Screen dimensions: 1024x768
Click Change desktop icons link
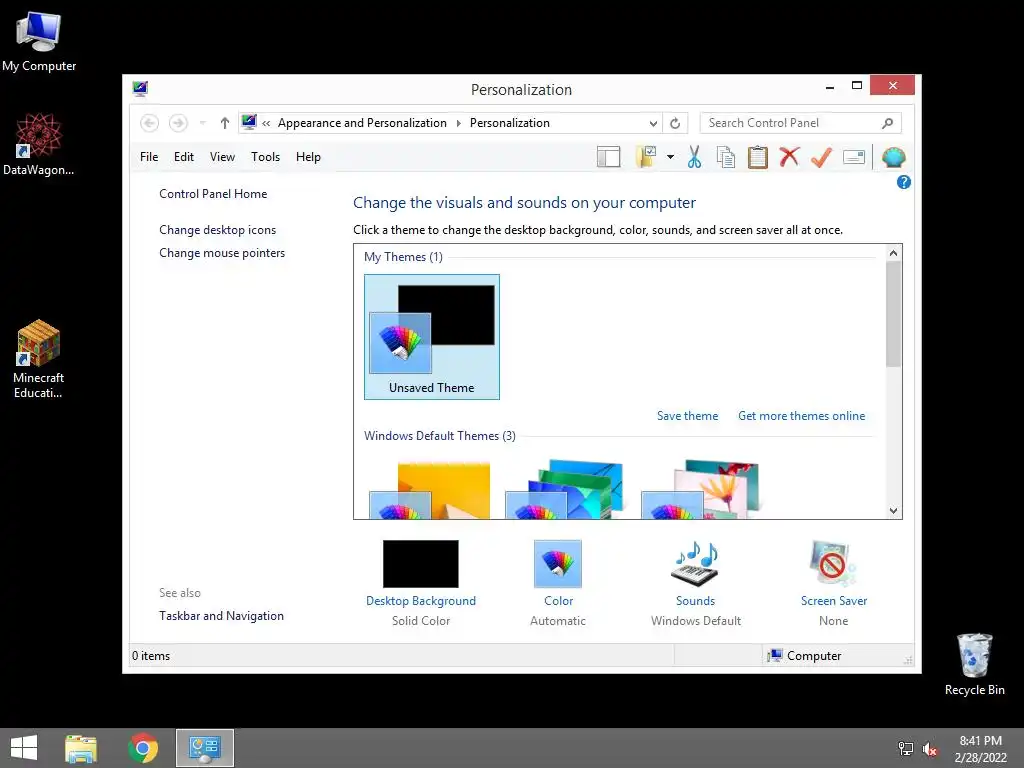coord(217,230)
